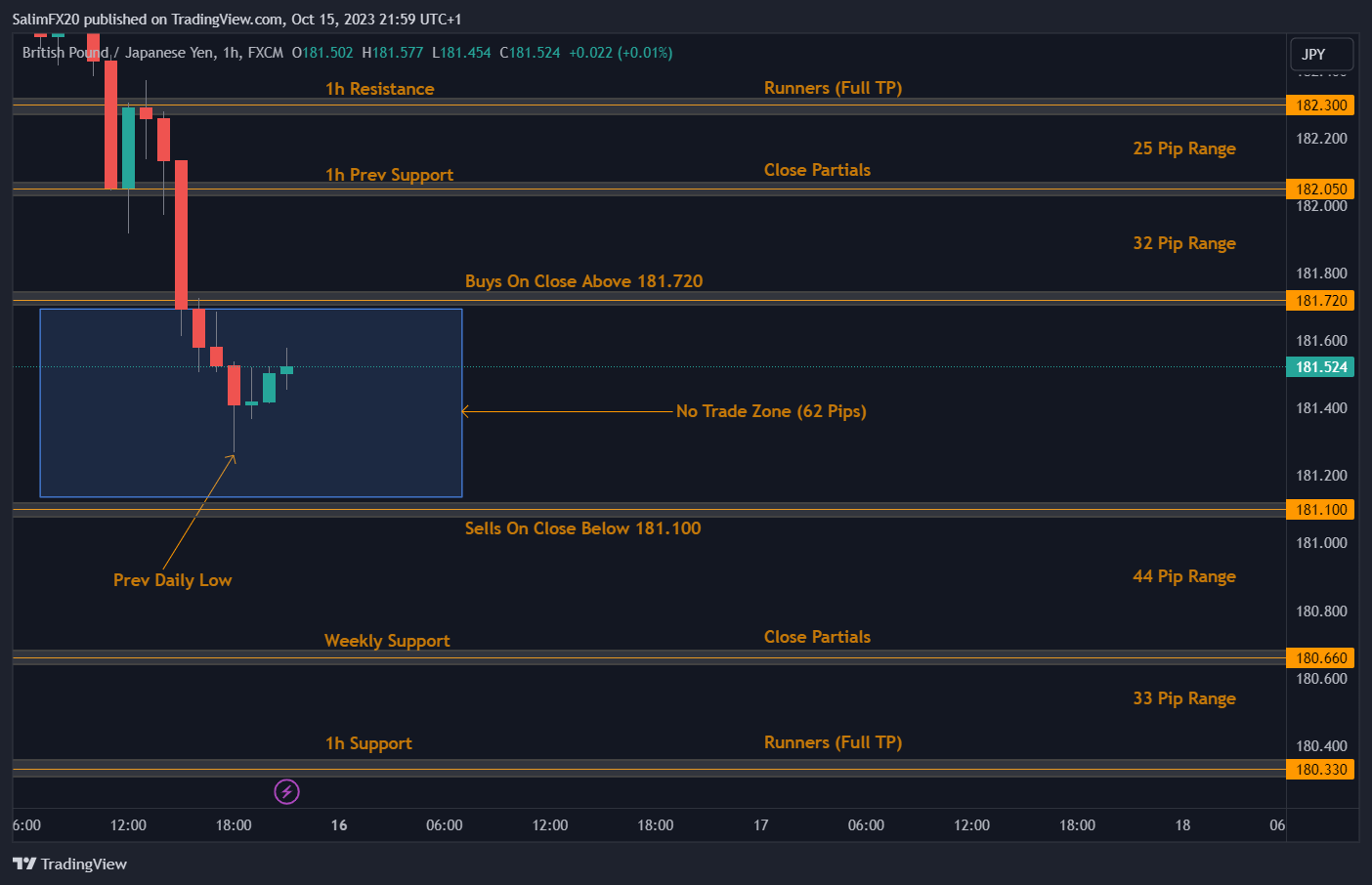Click the last green candlestick

coord(286,369)
